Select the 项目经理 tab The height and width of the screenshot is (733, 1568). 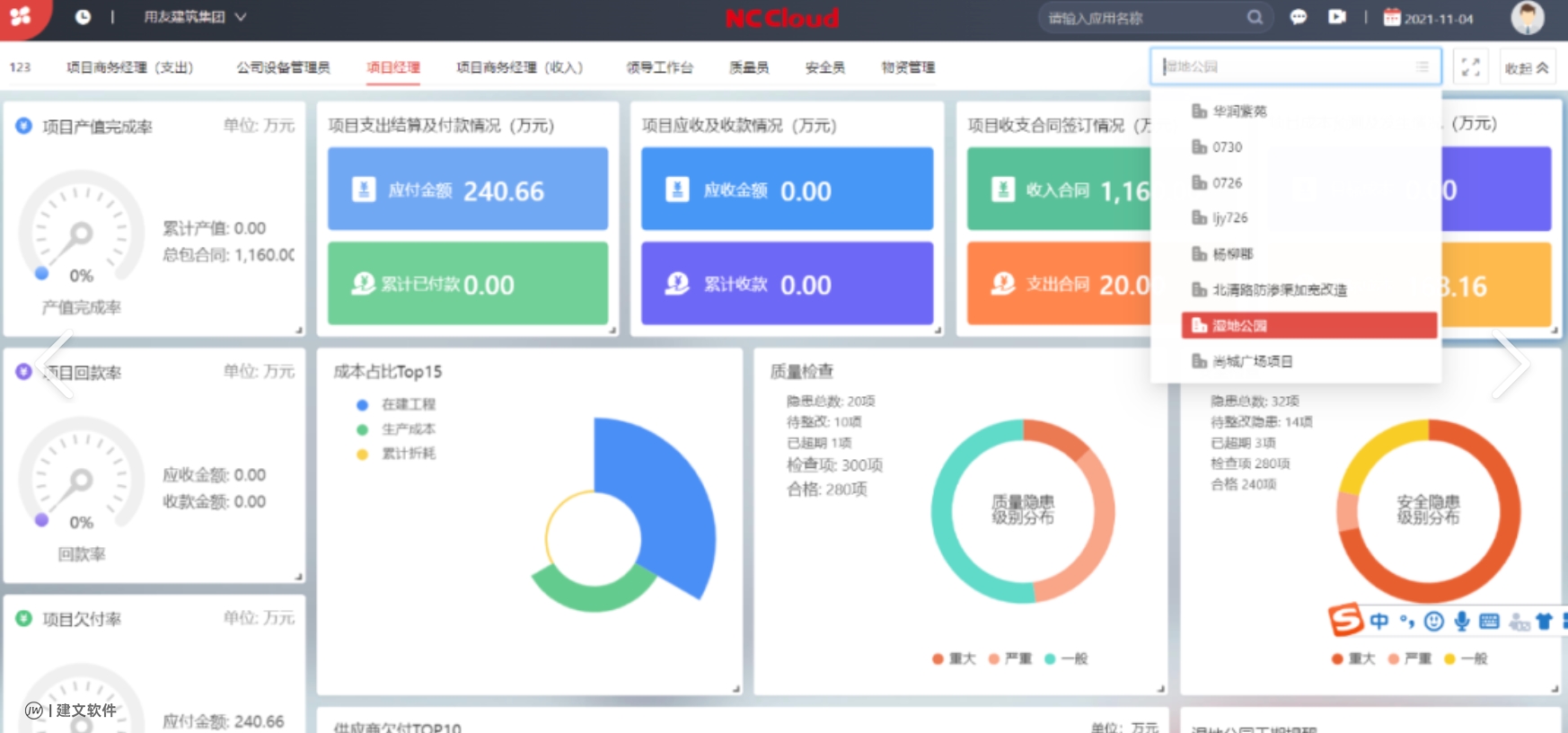[x=393, y=67]
